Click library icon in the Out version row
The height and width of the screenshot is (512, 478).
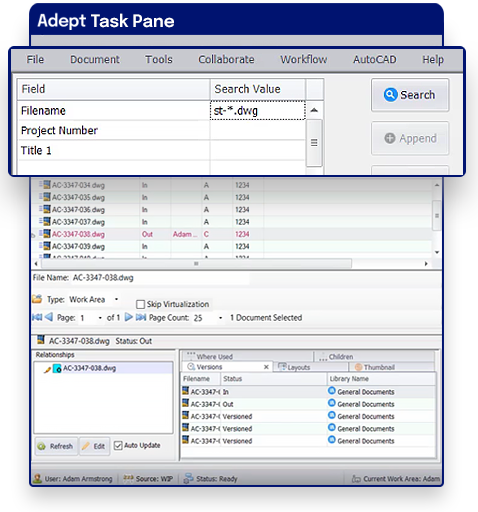click(x=332, y=403)
